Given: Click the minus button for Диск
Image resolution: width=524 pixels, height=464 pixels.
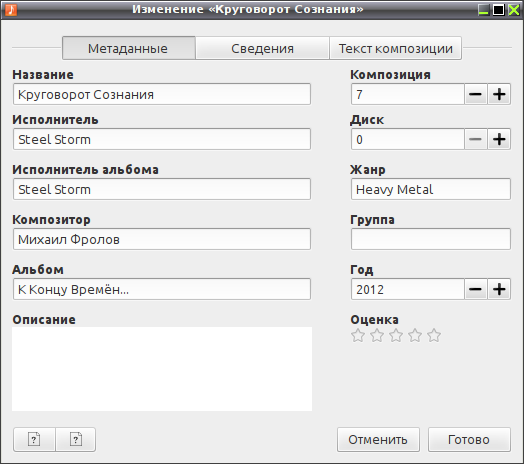Looking at the screenshot, I should pos(476,139).
